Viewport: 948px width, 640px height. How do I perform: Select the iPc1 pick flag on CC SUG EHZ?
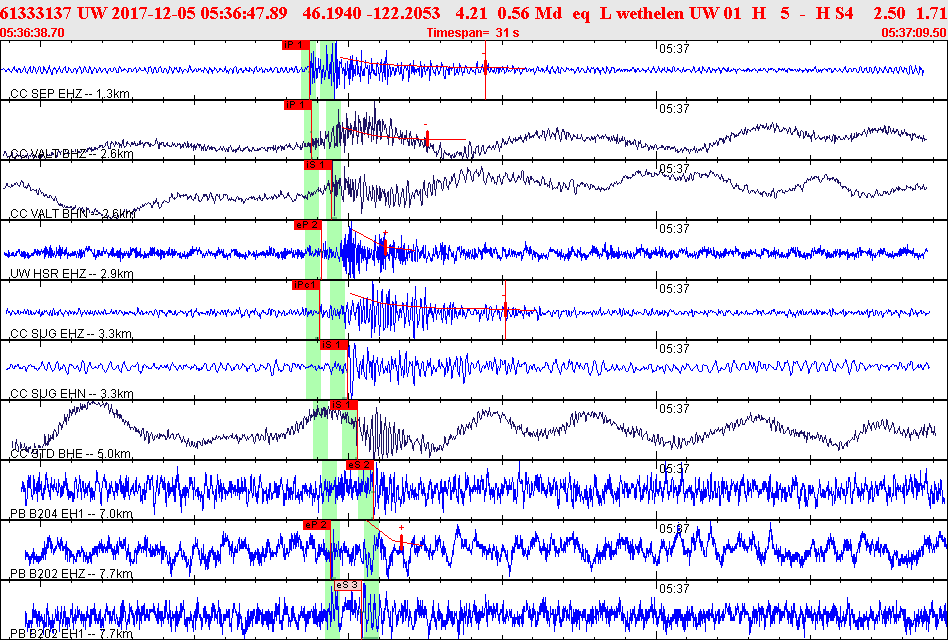pos(306,285)
